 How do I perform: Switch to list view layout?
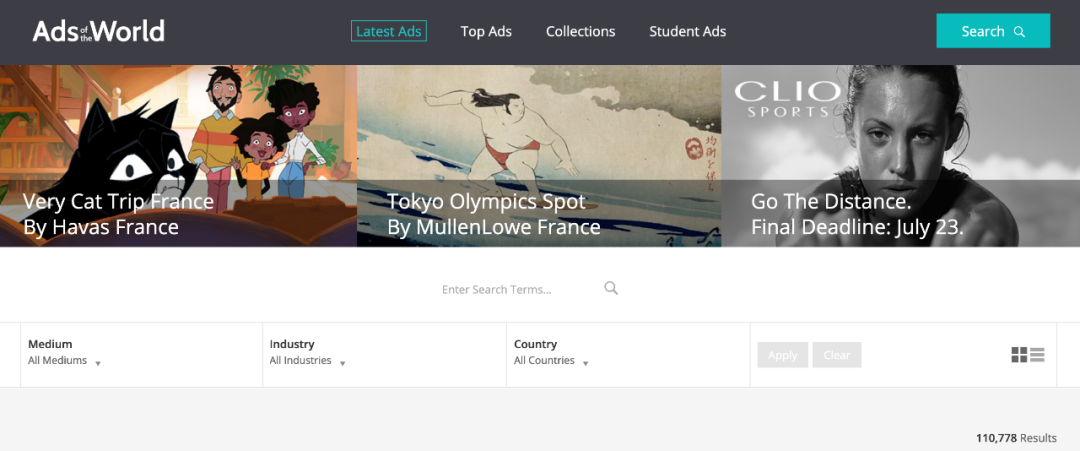tap(1037, 355)
